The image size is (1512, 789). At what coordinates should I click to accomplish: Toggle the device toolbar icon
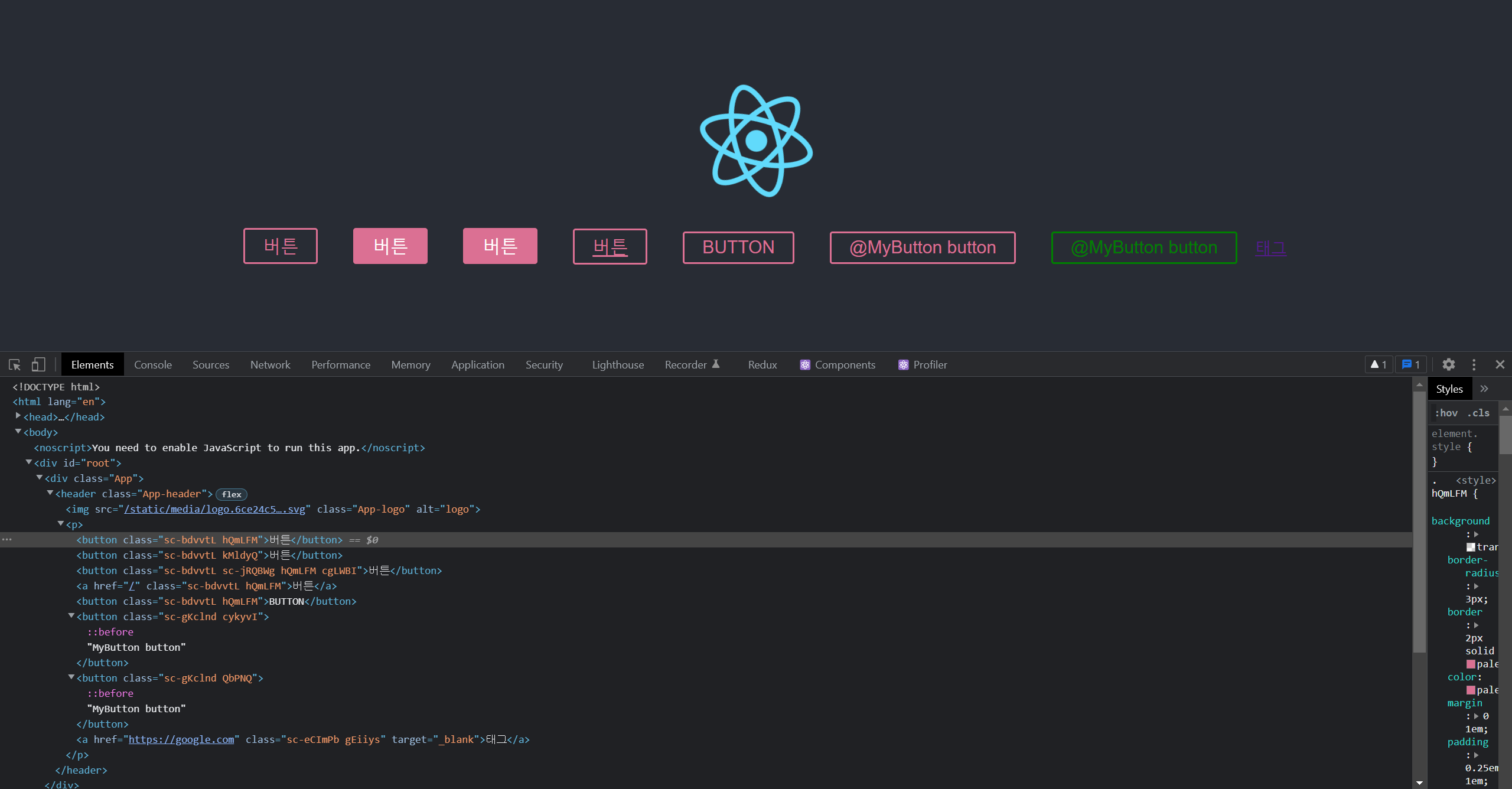point(38,365)
